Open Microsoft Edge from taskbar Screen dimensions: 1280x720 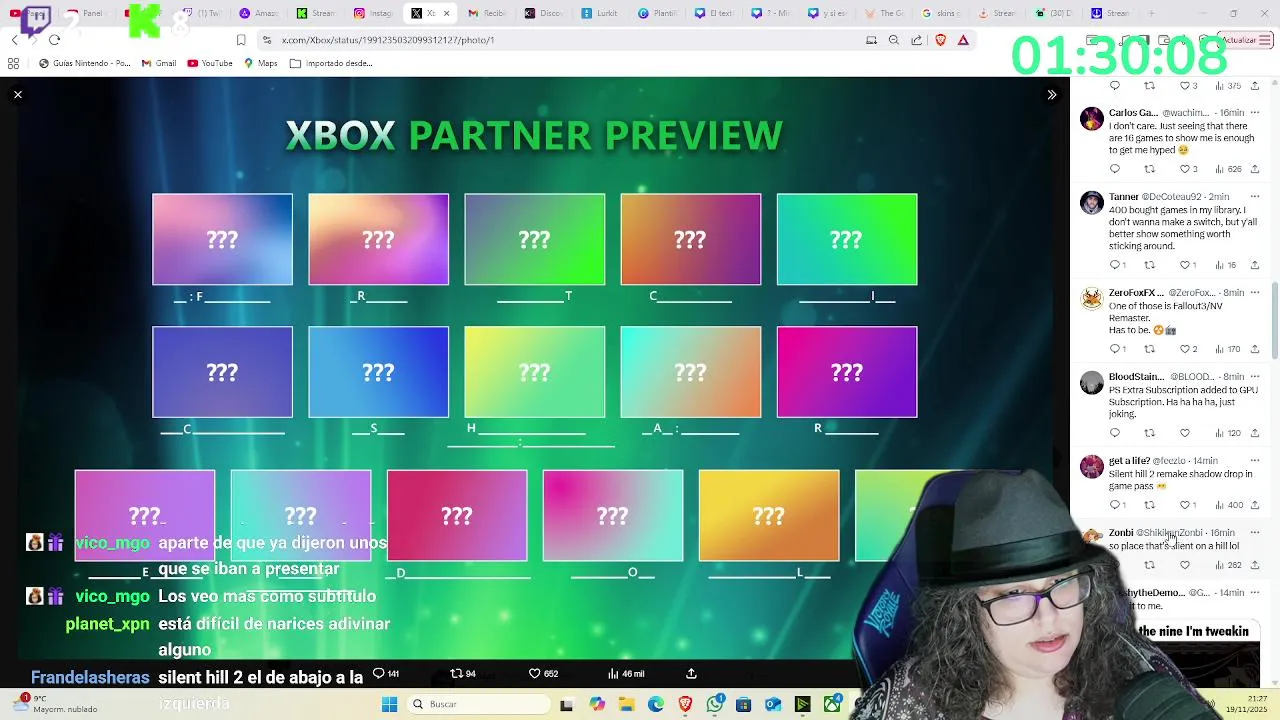[x=656, y=704]
